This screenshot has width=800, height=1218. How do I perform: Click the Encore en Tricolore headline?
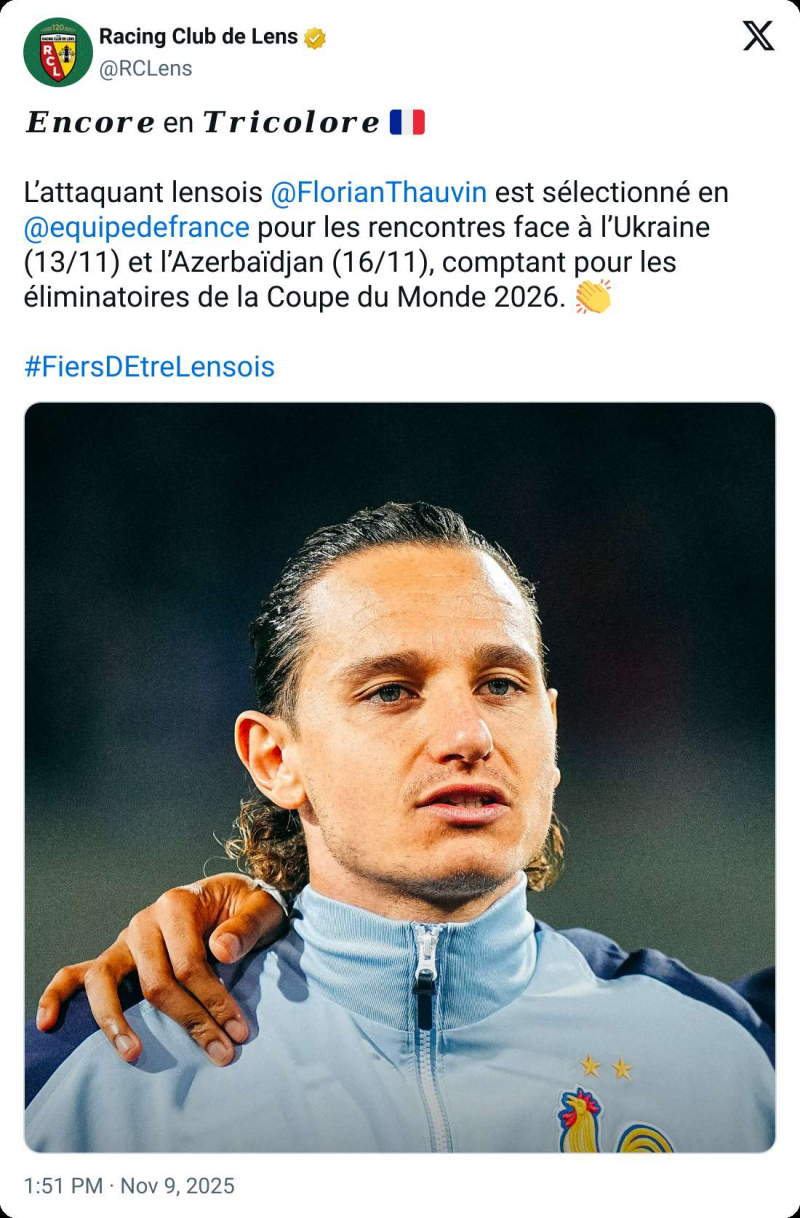[202, 122]
